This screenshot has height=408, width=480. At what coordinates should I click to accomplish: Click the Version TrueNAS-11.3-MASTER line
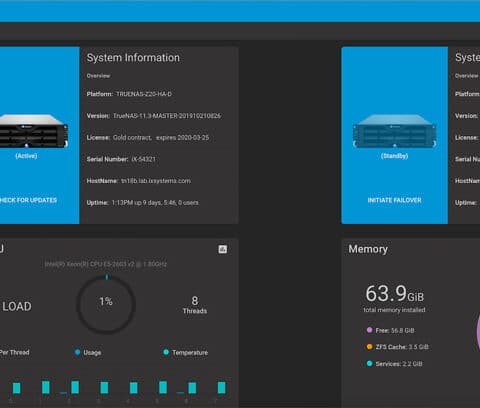tap(154, 116)
